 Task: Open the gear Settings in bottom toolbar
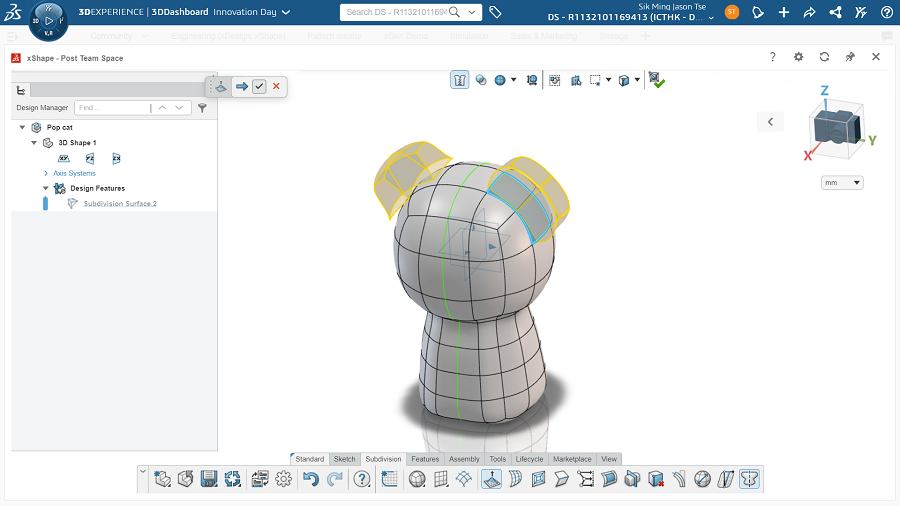284,480
